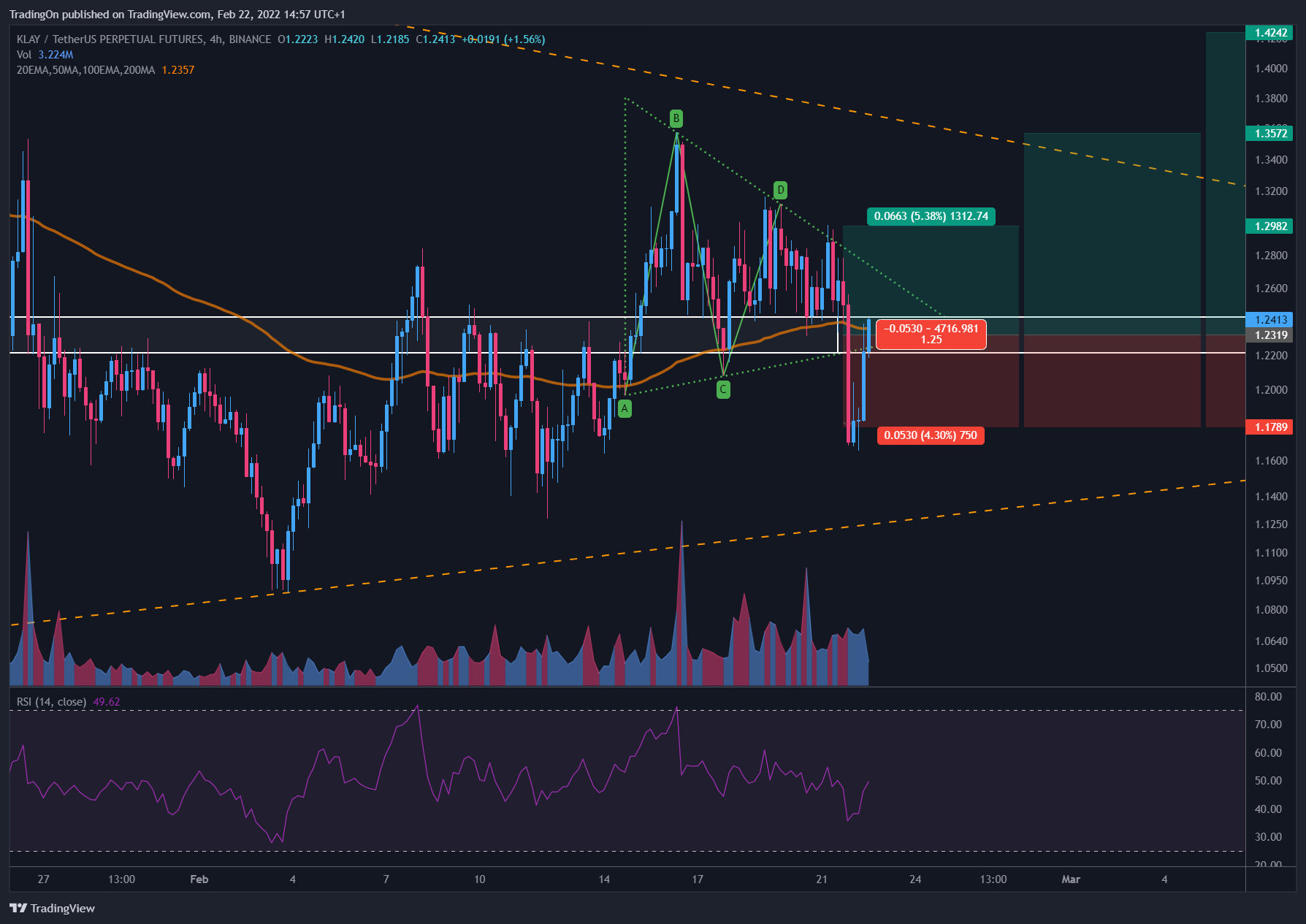Screen dimensions: 1306x924
Task: Click the TradingView logo at bottom left
Action: tap(53, 908)
